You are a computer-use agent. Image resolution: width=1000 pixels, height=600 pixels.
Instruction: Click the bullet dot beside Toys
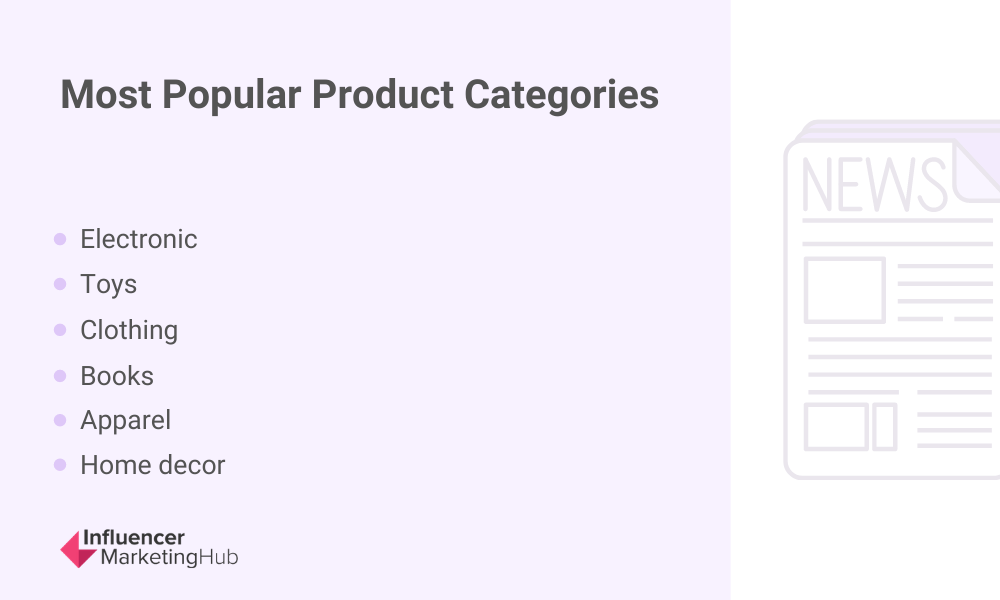point(60,284)
